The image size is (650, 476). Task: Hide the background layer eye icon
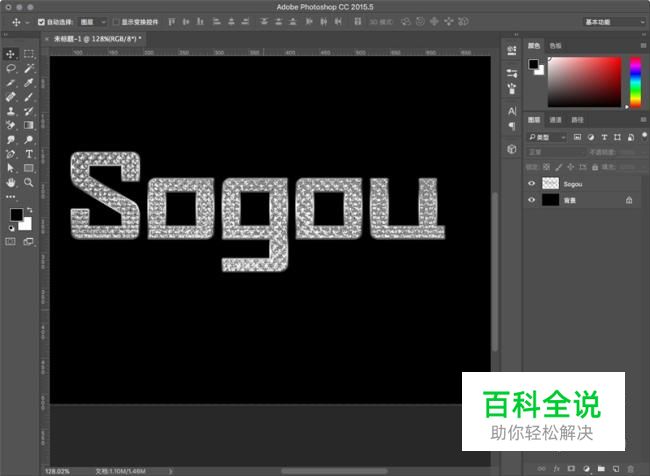click(531, 200)
